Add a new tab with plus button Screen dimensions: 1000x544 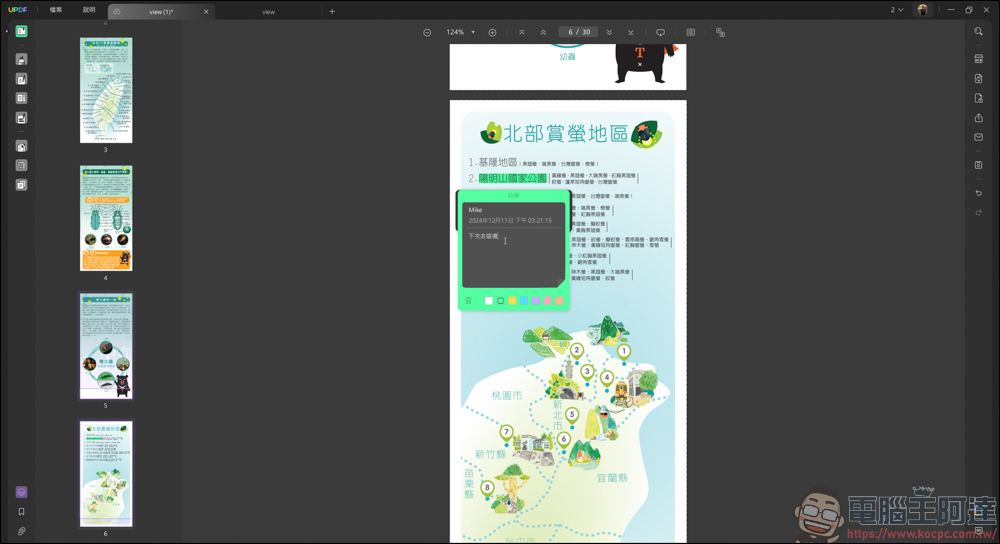pos(332,11)
